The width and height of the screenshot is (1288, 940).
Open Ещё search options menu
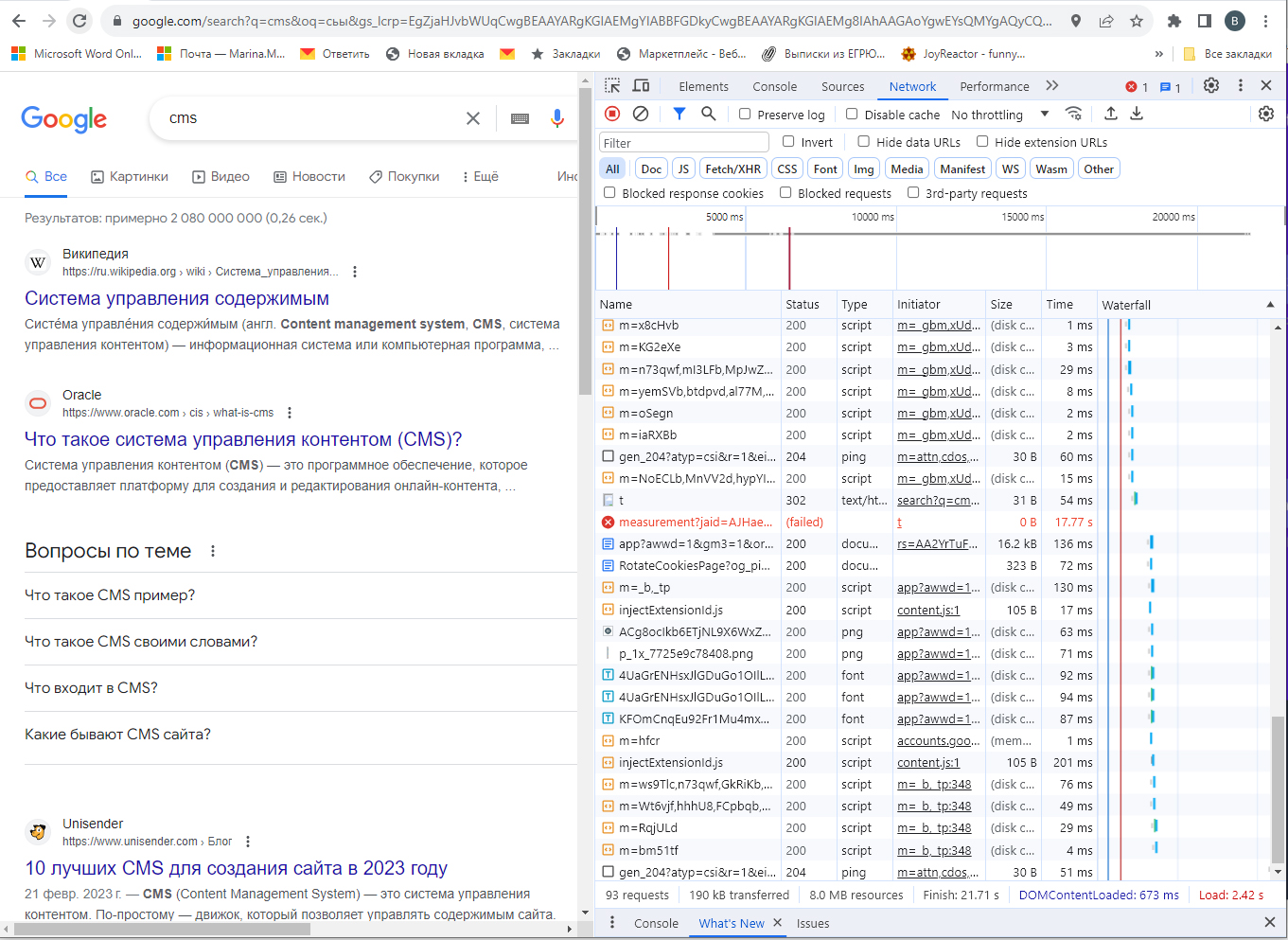[x=480, y=177]
